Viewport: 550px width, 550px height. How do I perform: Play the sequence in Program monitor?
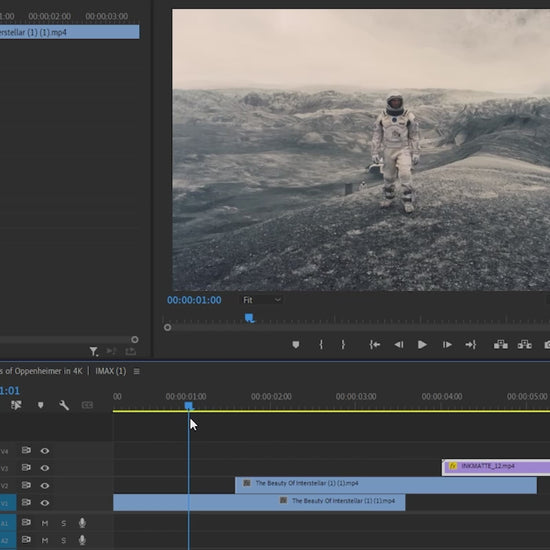(x=422, y=345)
